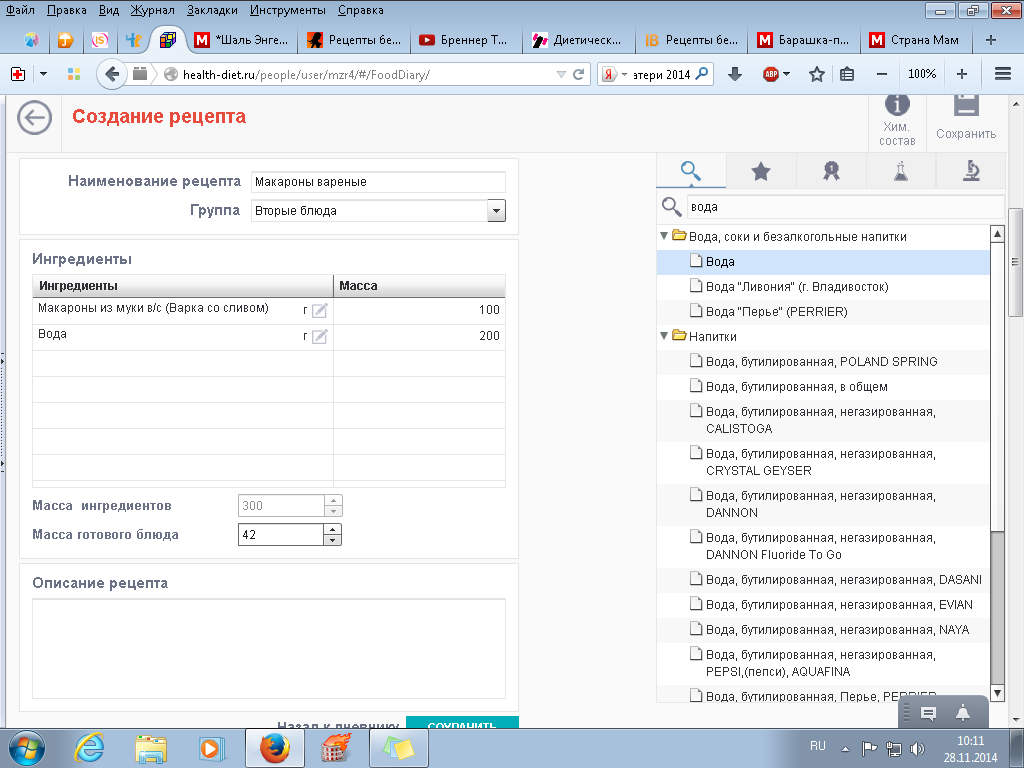Open Internet Explorer from the taskbar

(x=89, y=747)
